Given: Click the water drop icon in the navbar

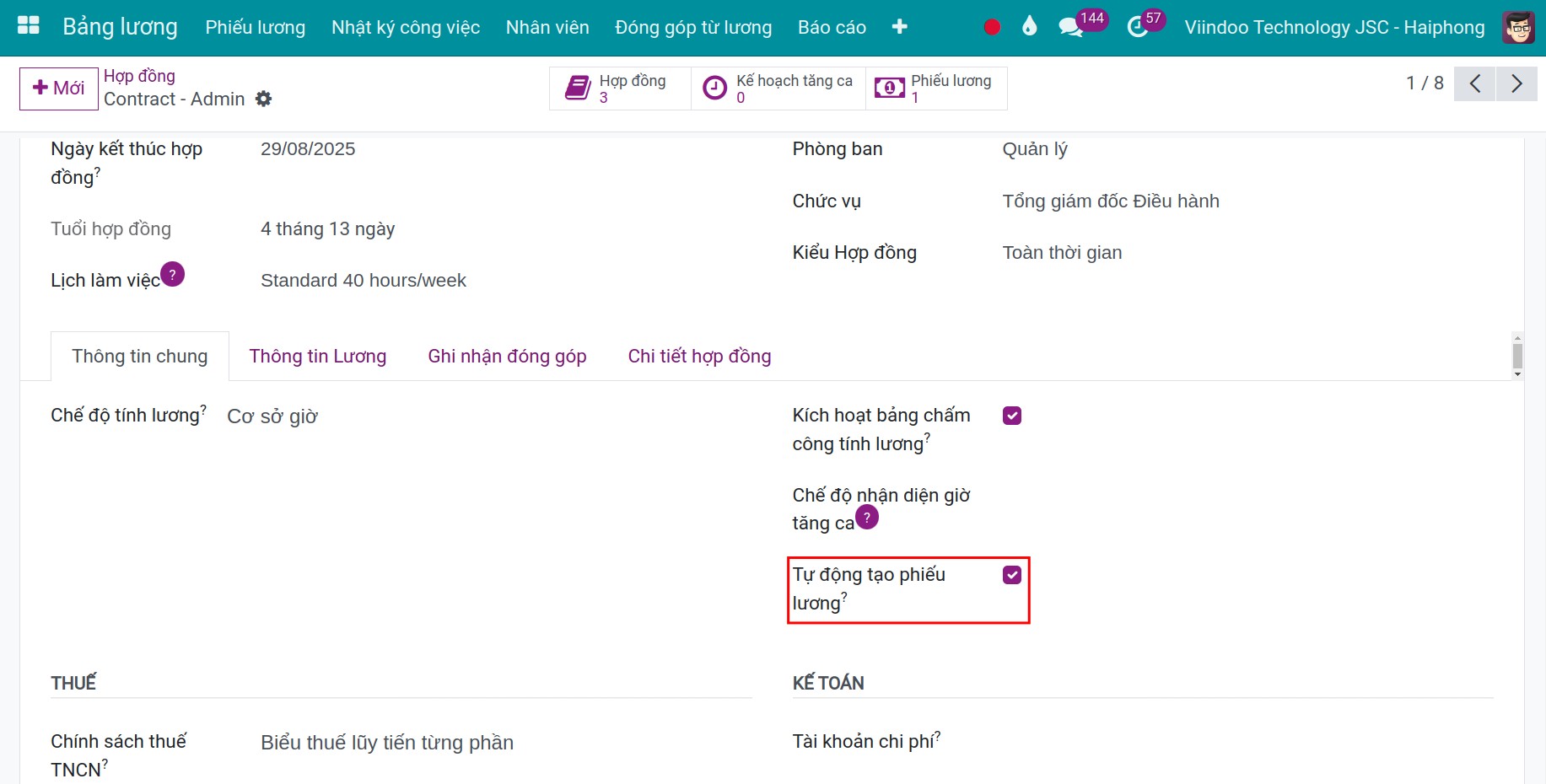Looking at the screenshot, I should pos(1029,27).
